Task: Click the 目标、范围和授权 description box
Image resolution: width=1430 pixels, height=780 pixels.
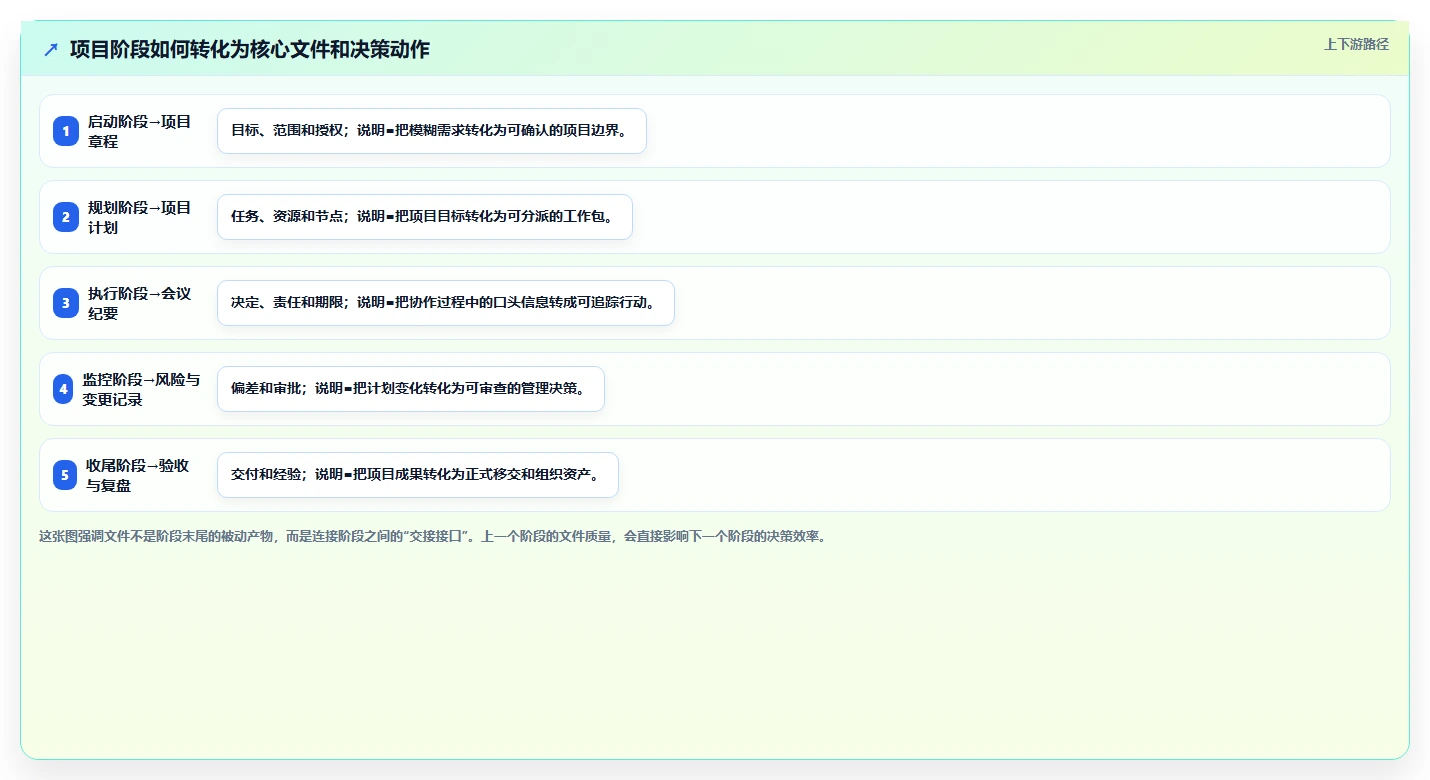Action: coord(432,131)
